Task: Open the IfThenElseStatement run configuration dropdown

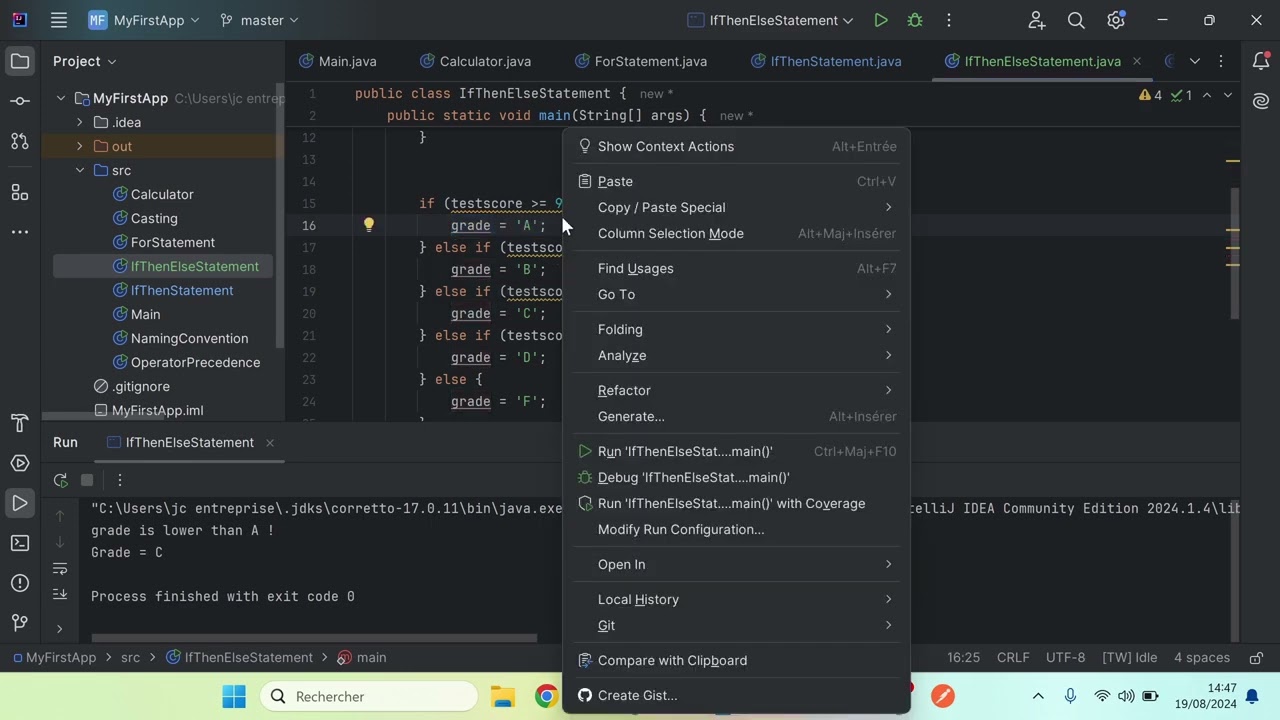Action: click(771, 20)
